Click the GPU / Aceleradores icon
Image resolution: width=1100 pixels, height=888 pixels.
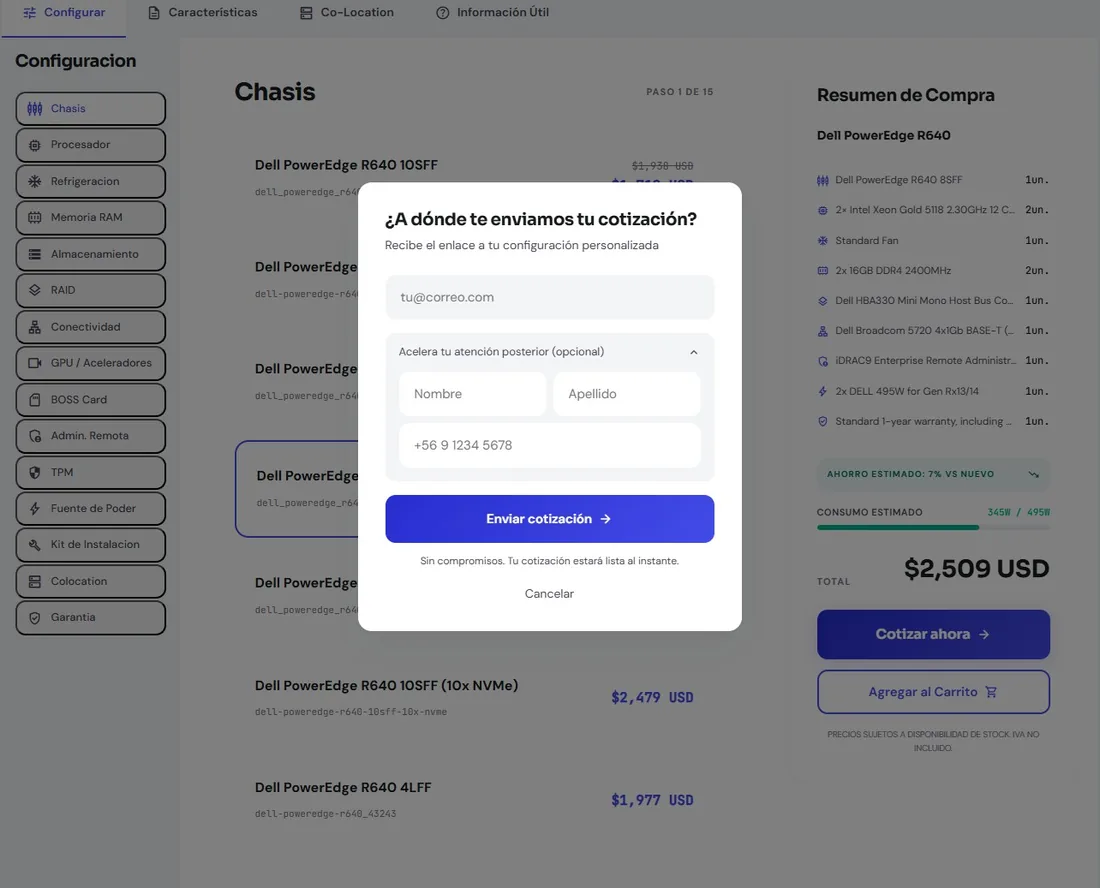coord(34,363)
